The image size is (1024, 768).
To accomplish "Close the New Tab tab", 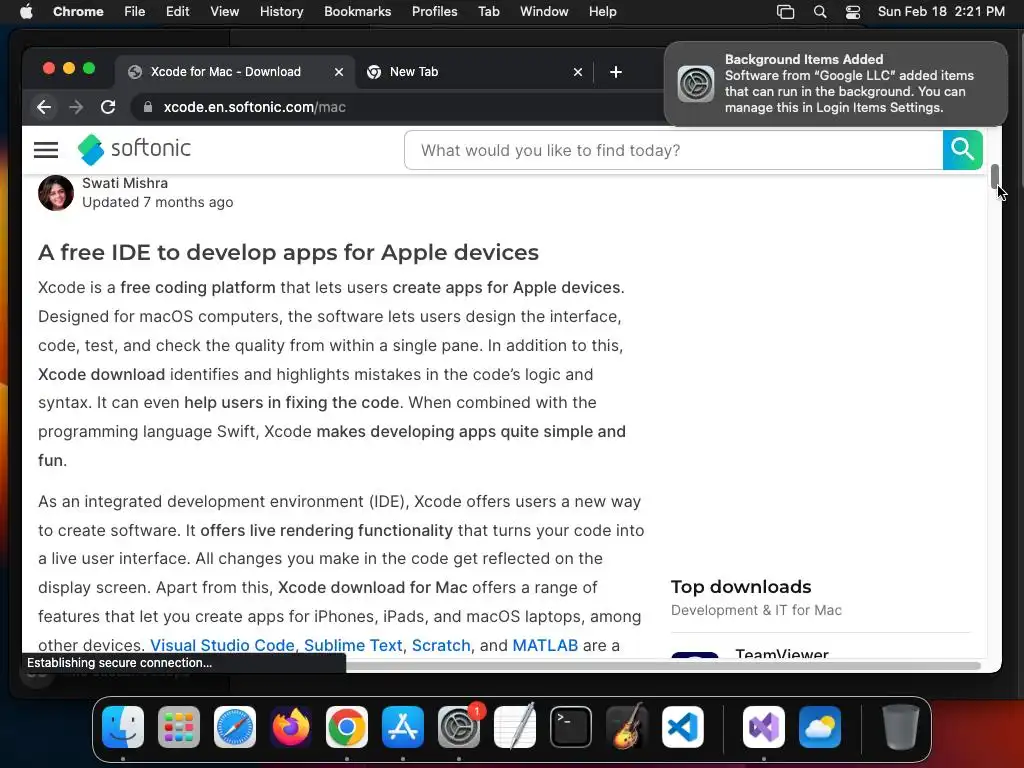I will (577, 72).
